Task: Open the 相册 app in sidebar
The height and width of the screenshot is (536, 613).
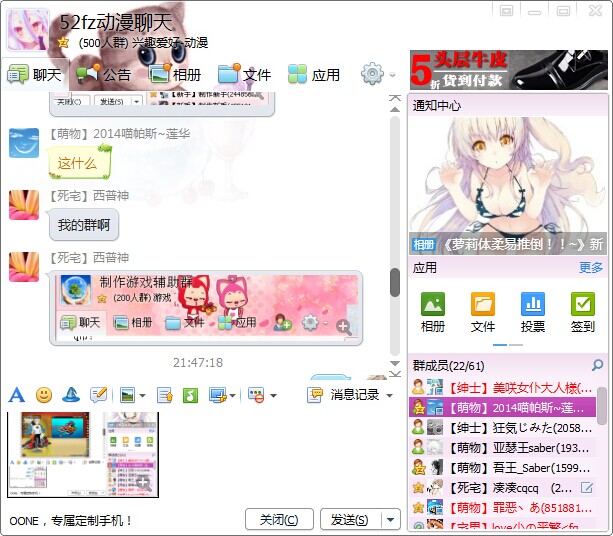Action: [433, 312]
